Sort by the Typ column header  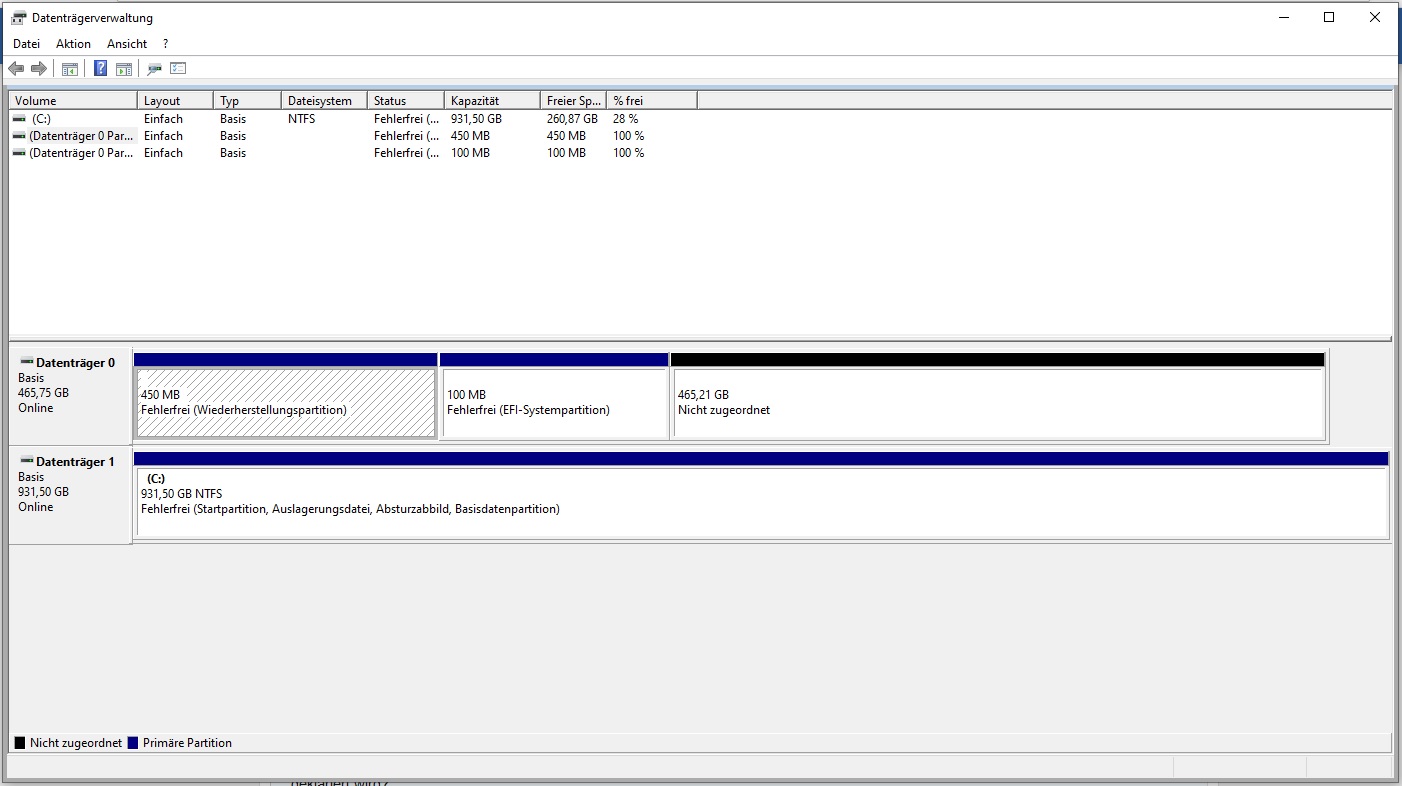(247, 101)
